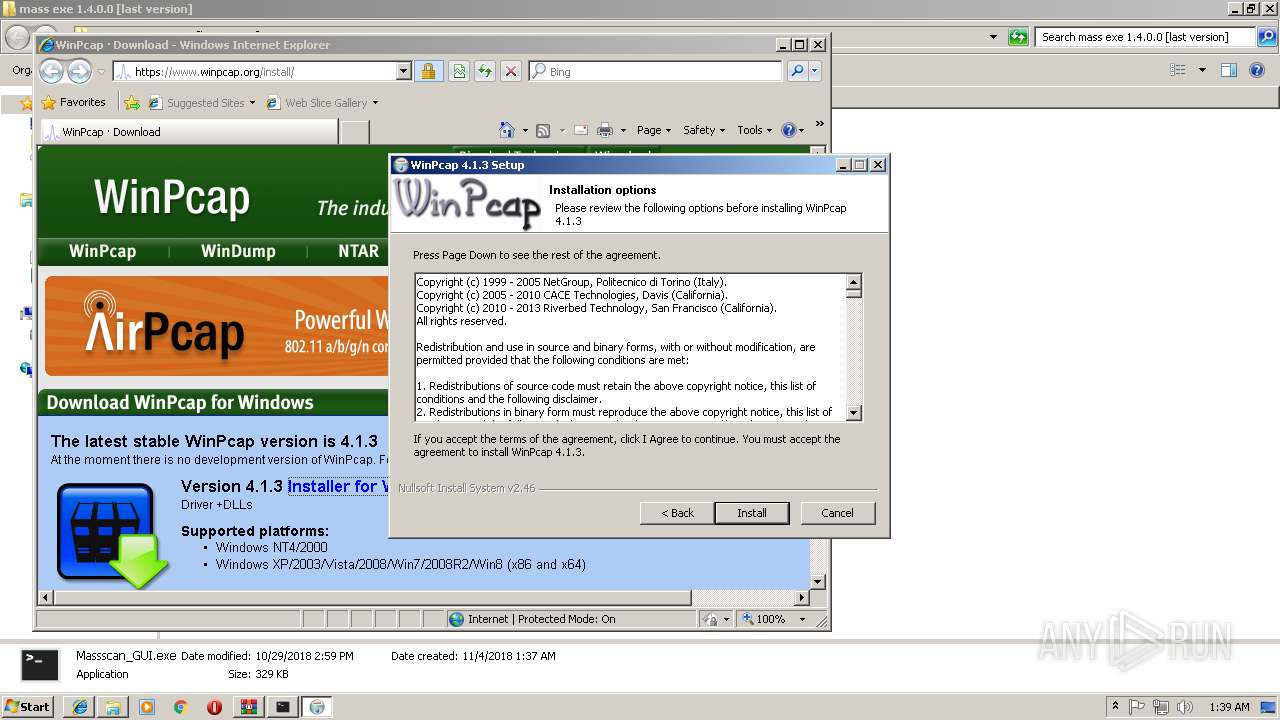This screenshot has height=720, width=1280.
Task: Click the Bing search magnifier button
Action: pos(797,71)
